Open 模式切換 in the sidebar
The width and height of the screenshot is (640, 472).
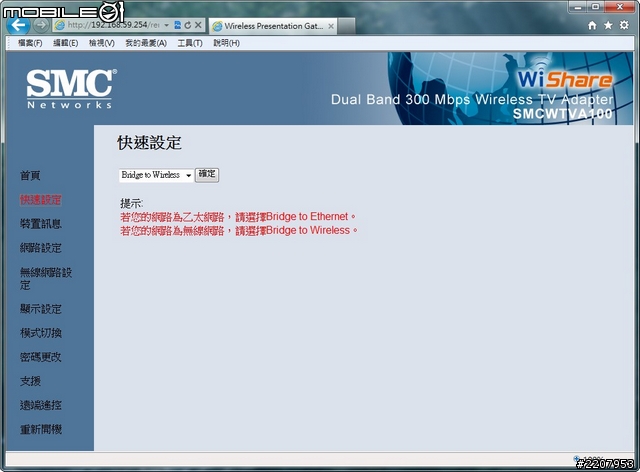coord(40,333)
